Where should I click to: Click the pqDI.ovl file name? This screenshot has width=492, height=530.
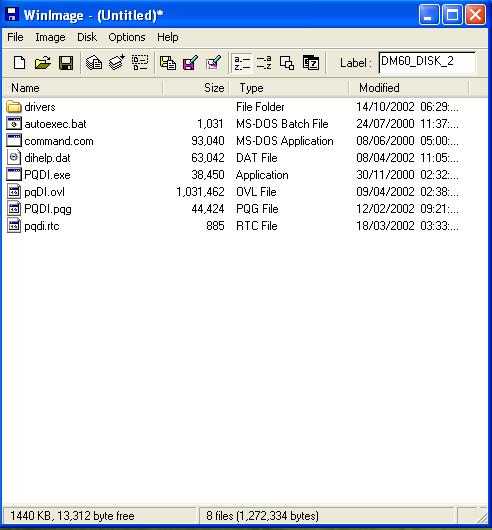pos(44,192)
